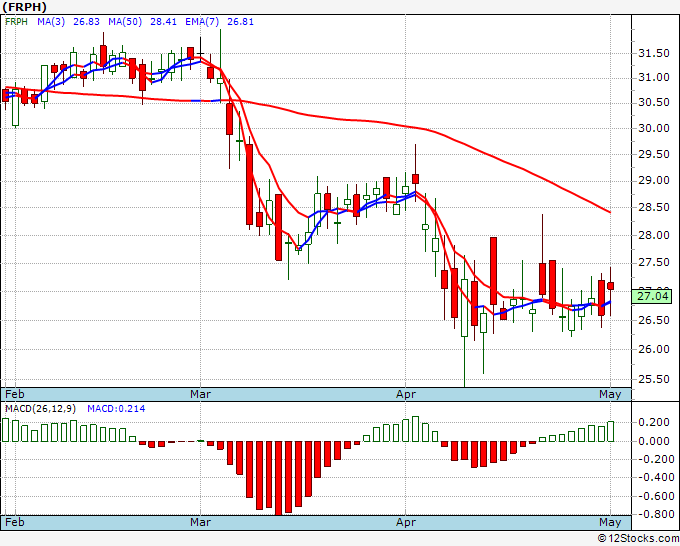680x546 pixels.
Task: Click the MA(50) value 28.41
Action: tap(163, 22)
